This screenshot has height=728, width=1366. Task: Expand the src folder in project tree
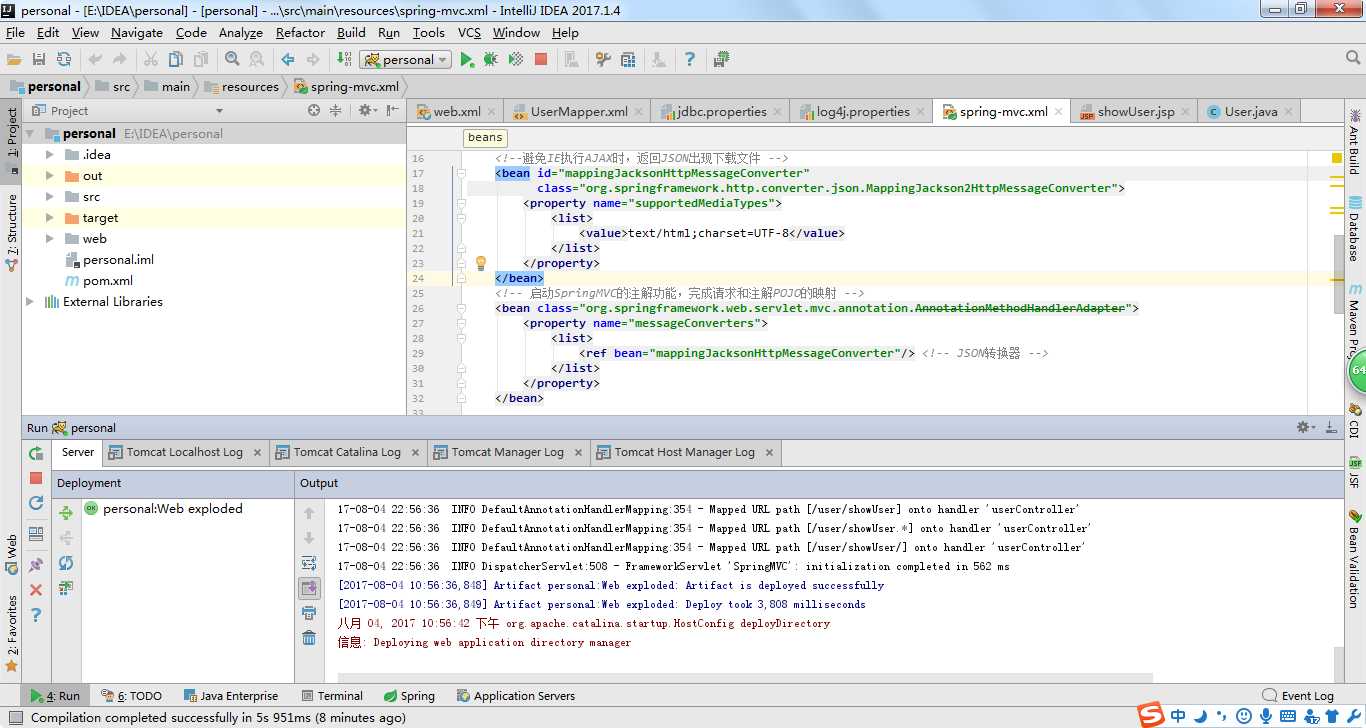49,197
